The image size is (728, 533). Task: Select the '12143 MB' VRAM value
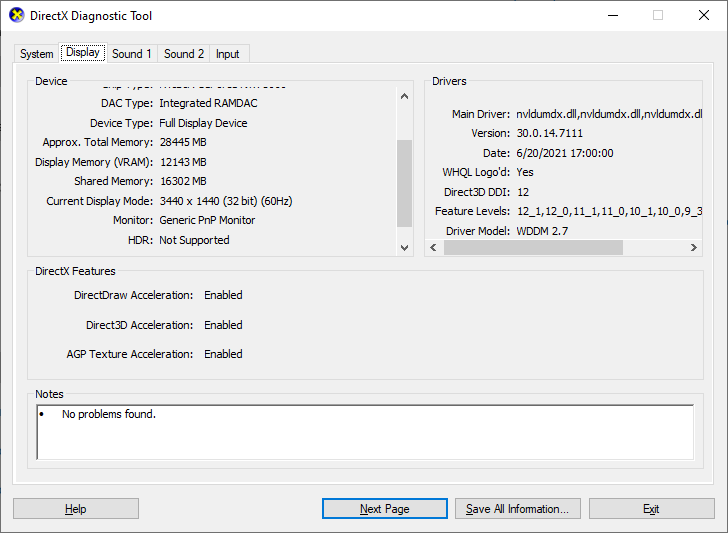[183, 162]
